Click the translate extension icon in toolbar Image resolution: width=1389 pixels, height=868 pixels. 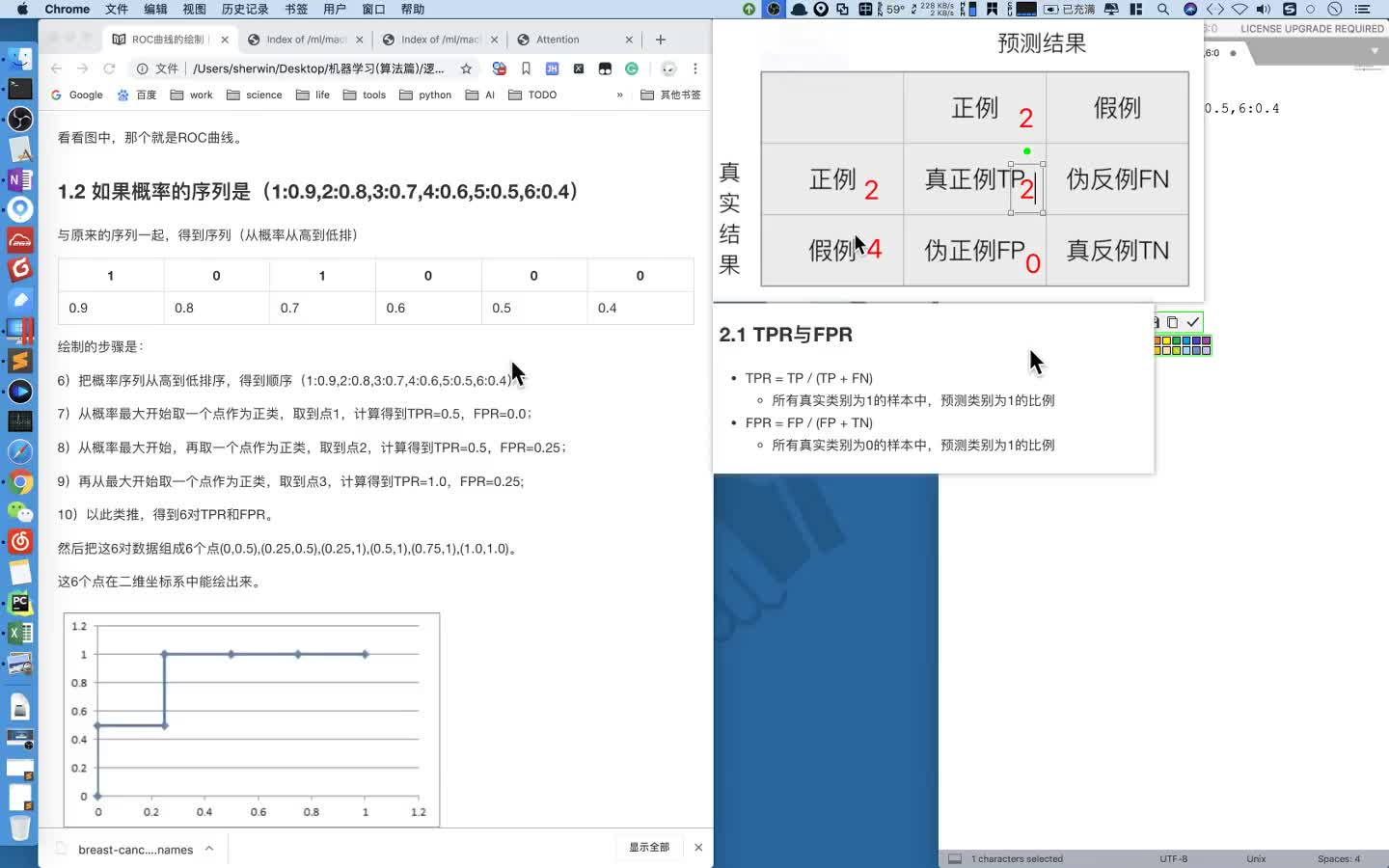(x=499, y=68)
